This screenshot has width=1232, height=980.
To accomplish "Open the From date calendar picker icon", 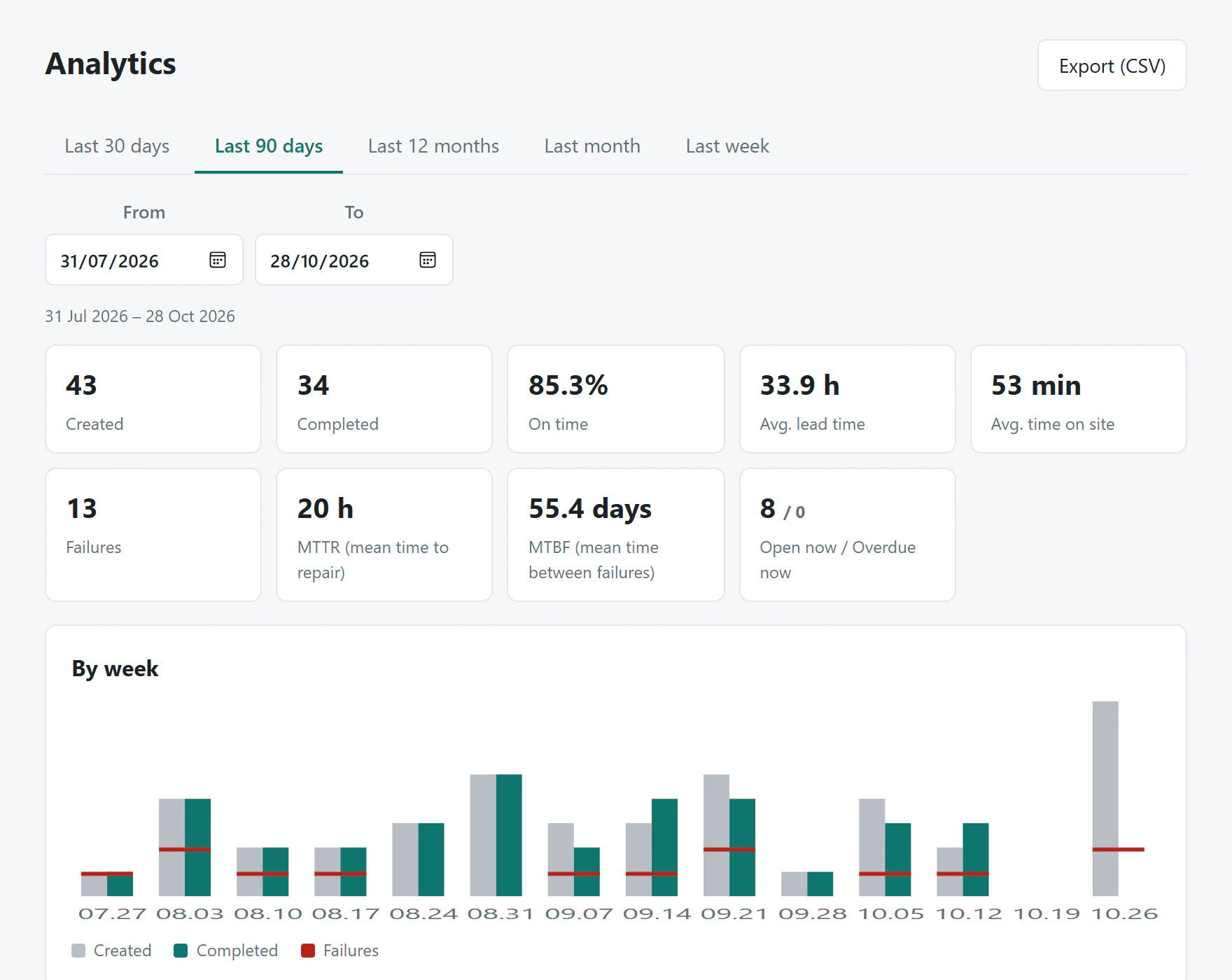I will [x=218, y=260].
